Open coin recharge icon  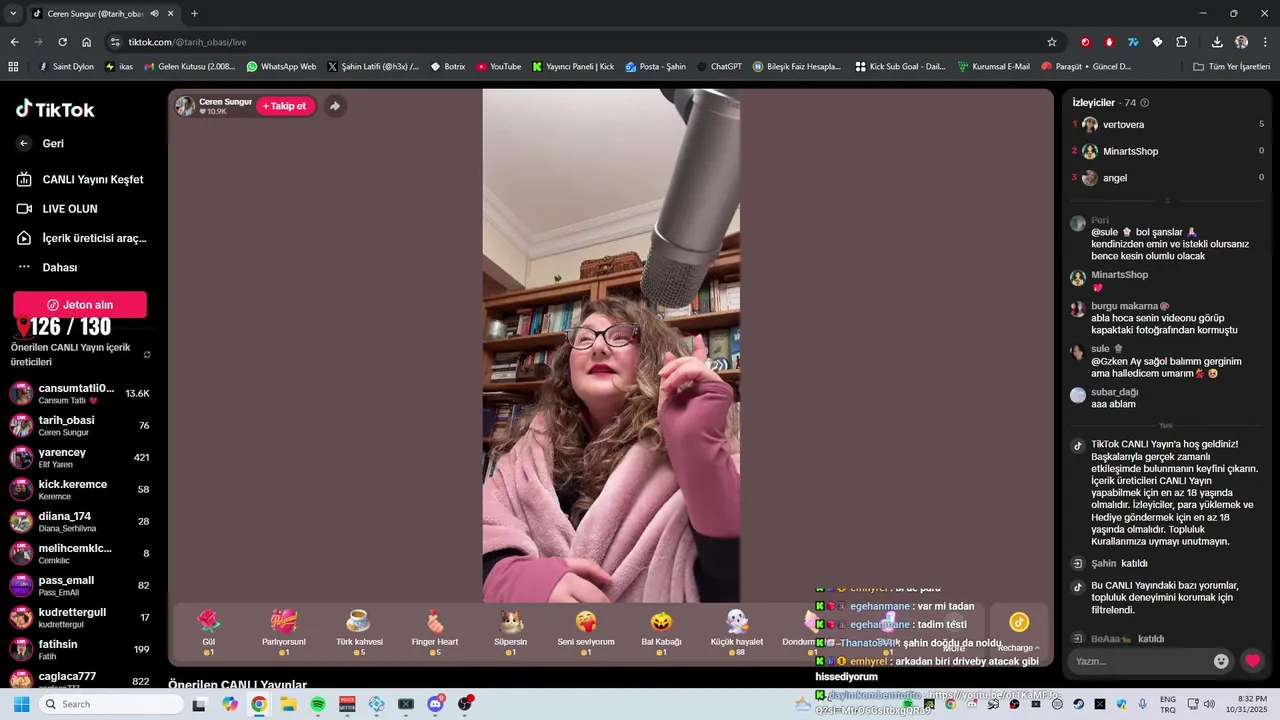point(1019,622)
